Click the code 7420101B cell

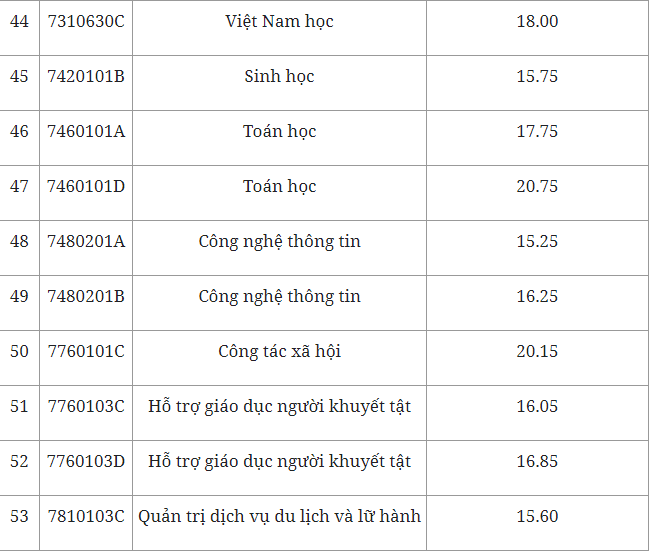click(86, 77)
